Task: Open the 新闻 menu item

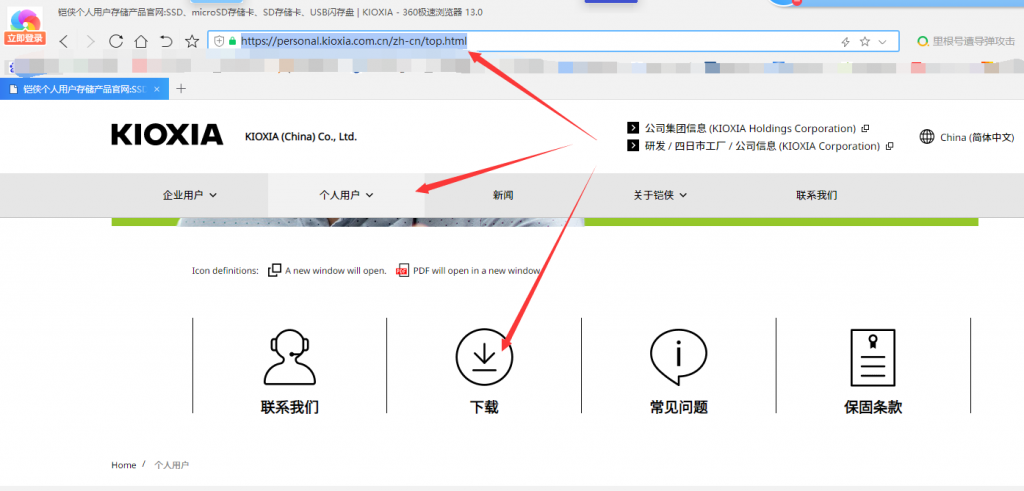Action: click(x=503, y=195)
